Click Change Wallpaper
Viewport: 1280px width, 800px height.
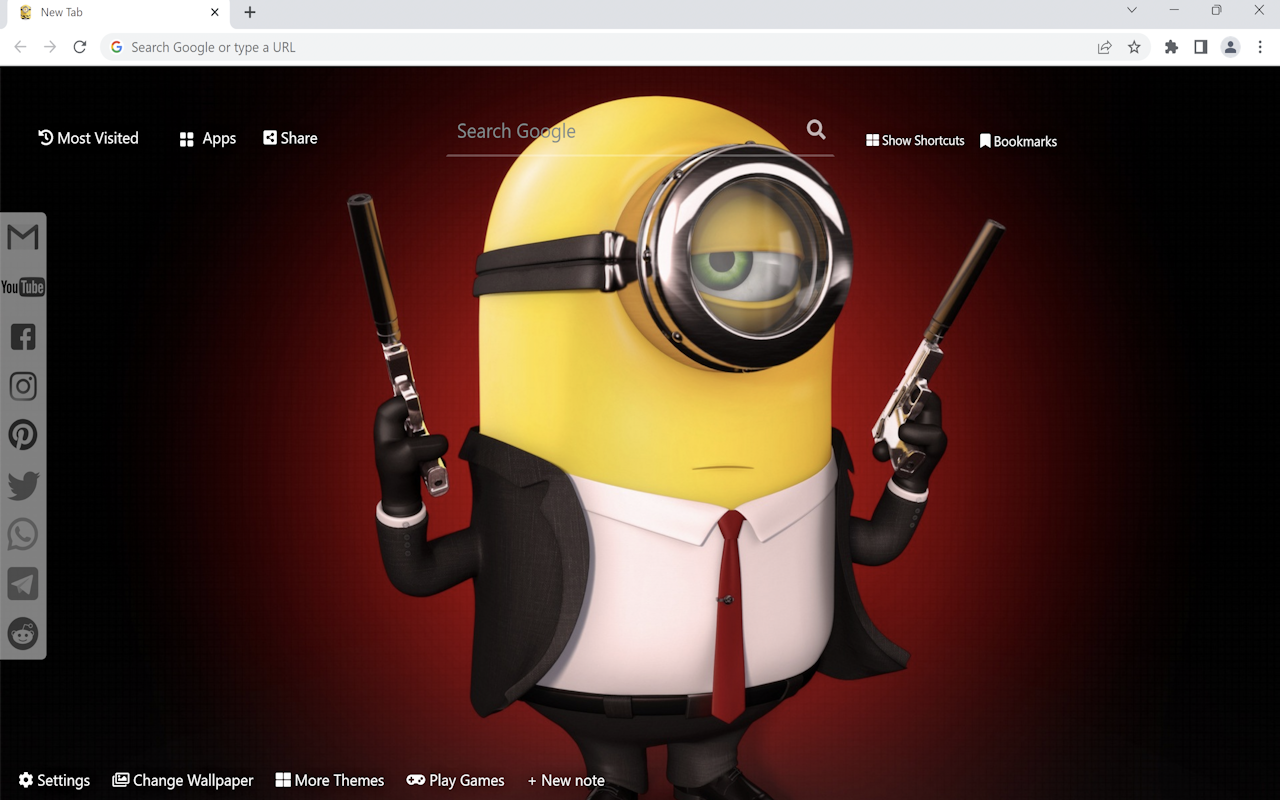(183, 780)
